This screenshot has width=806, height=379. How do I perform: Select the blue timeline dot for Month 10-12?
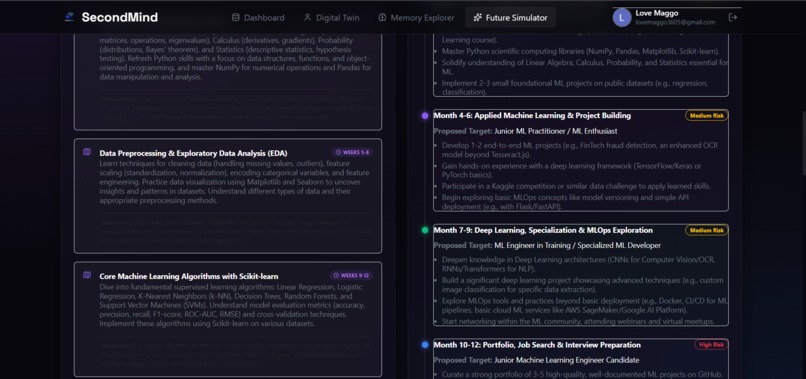click(x=425, y=345)
